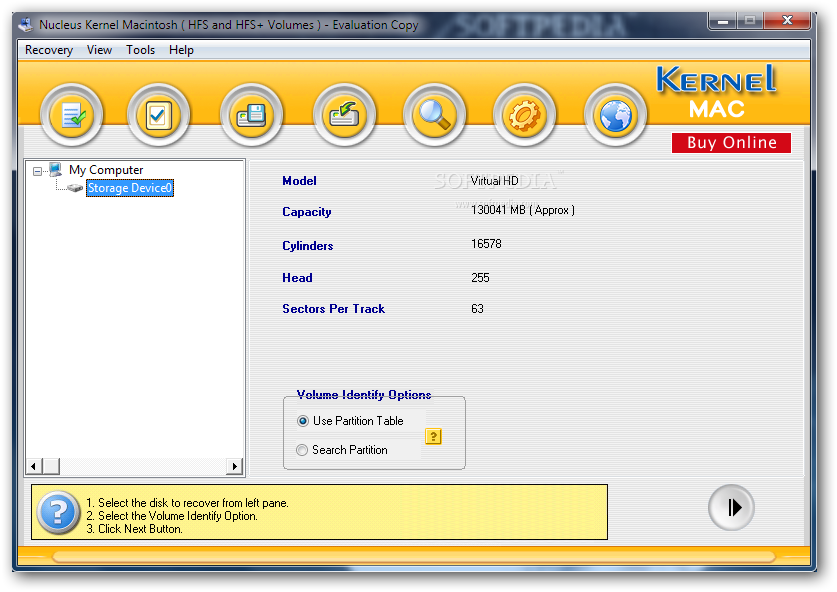Image resolution: width=837 pixels, height=592 pixels.
Task: Click the application icon in title bar
Action: pyautogui.click(x=26, y=25)
